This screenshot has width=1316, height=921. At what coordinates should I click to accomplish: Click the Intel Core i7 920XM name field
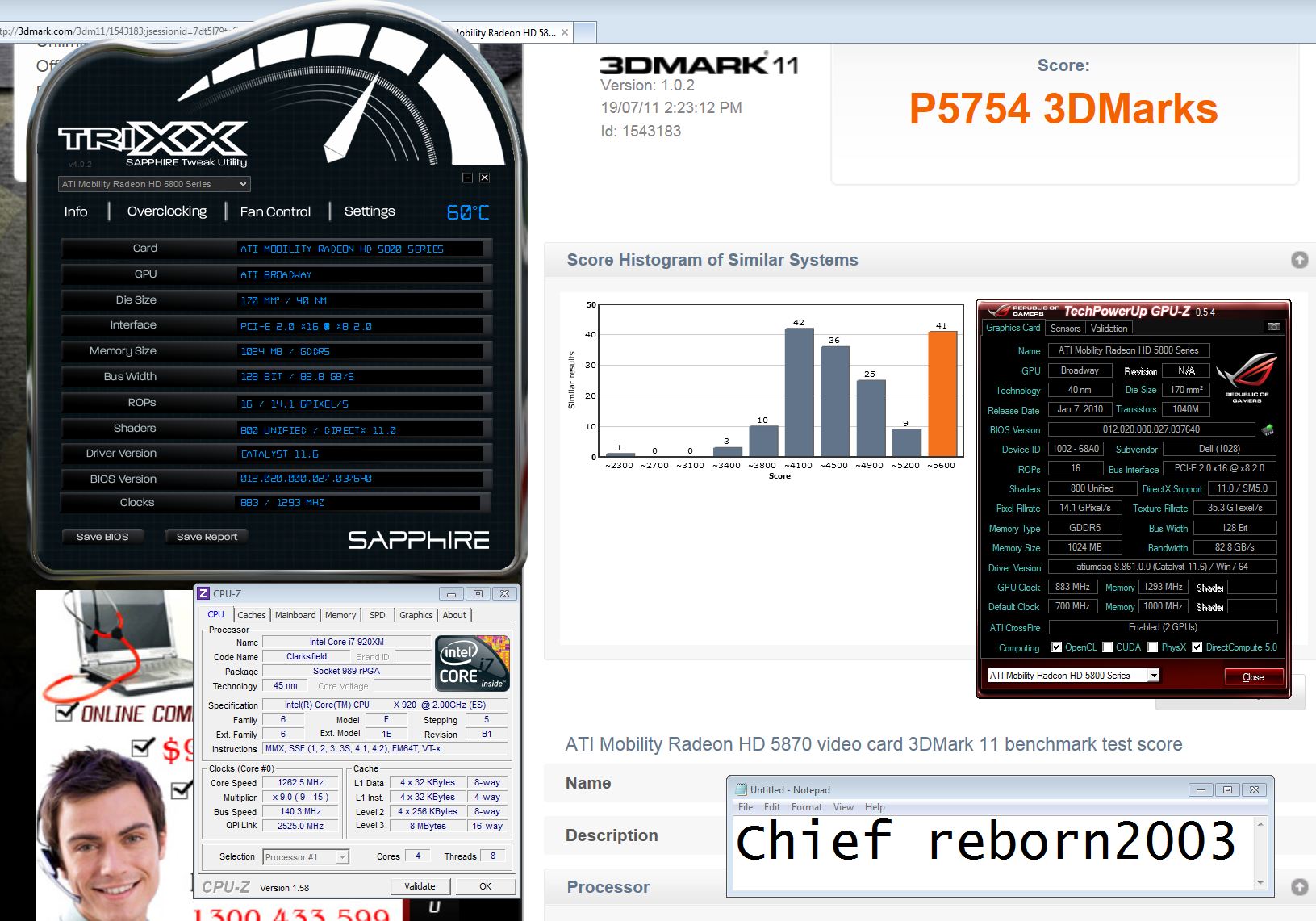pos(347,643)
